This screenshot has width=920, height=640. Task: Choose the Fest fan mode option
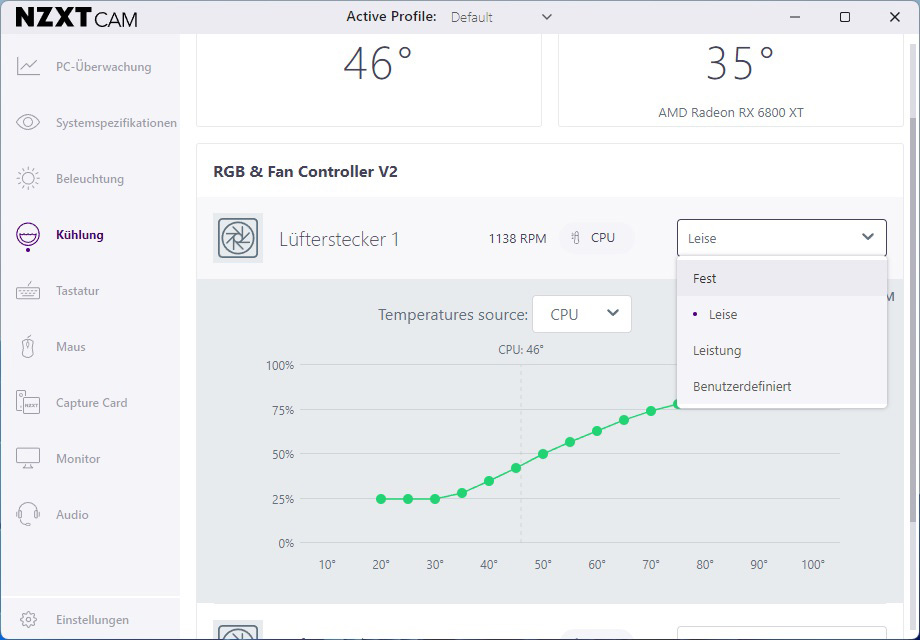pos(782,278)
